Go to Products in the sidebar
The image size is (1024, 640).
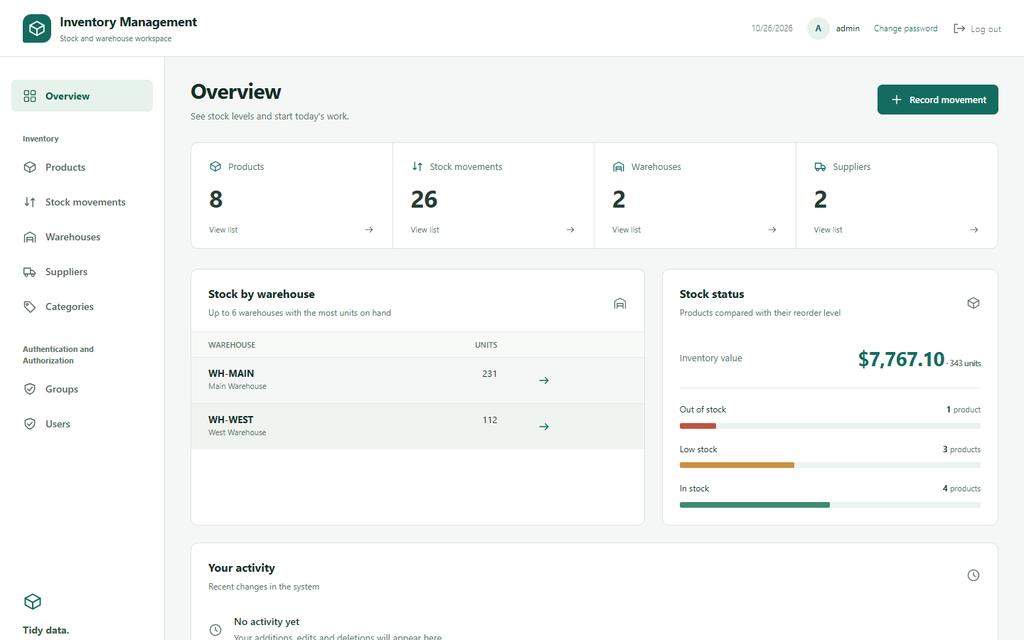(x=82, y=167)
